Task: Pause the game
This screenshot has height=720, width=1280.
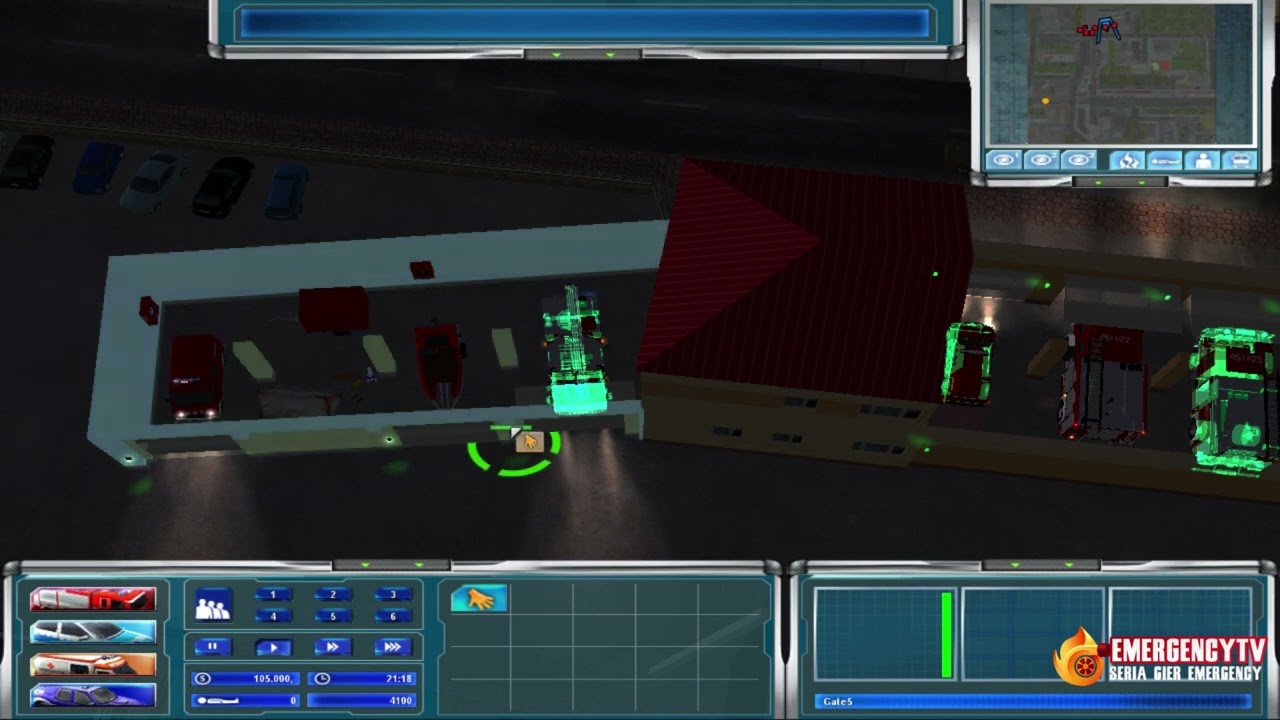Action: point(213,647)
